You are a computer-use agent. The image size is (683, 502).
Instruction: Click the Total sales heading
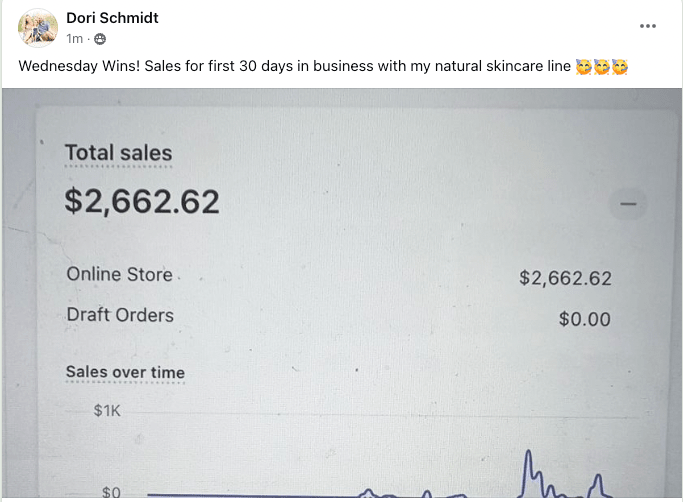(118, 153)
